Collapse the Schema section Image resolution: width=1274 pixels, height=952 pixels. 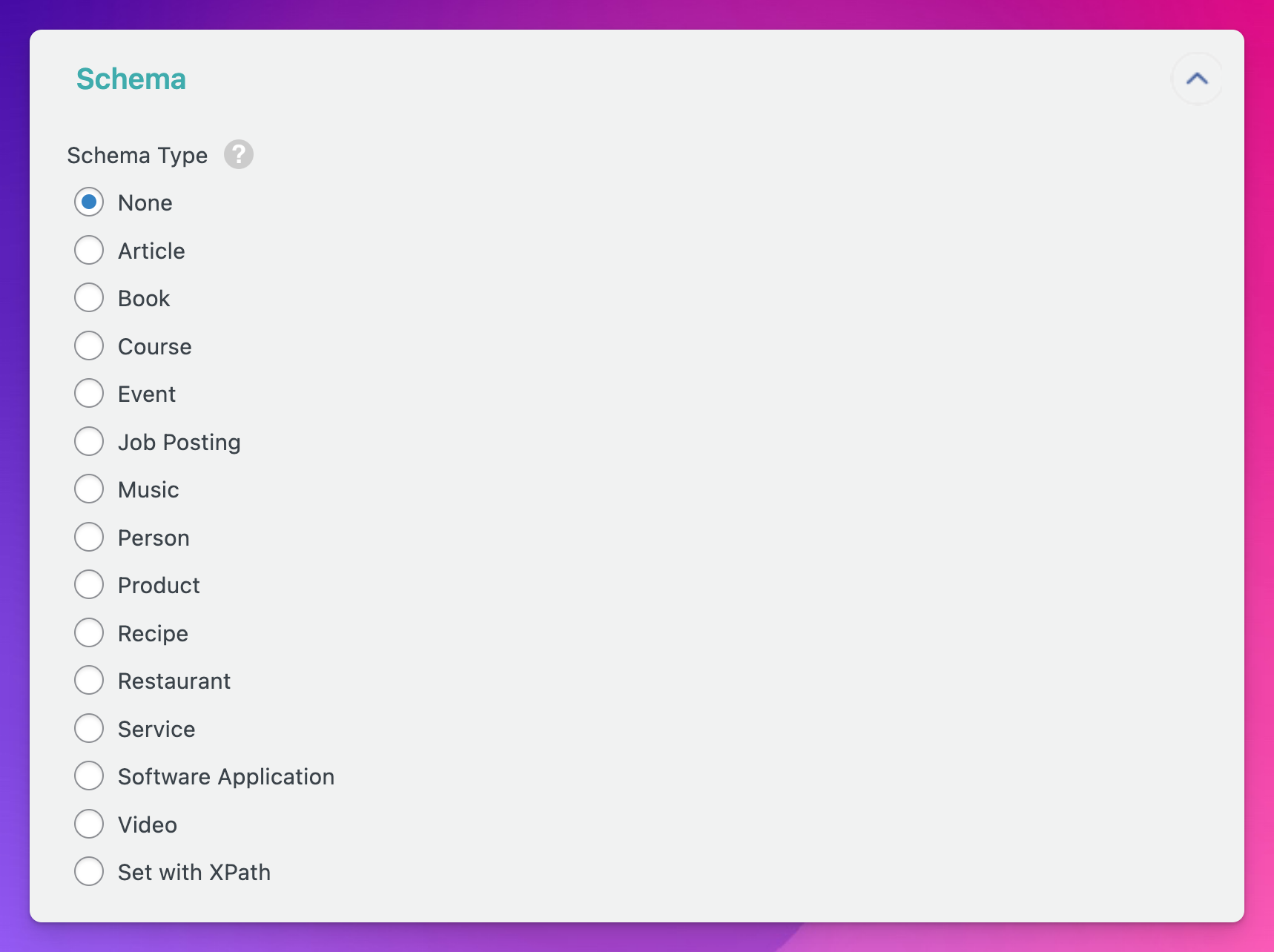pyautogui.click(x=1197, y=78)
